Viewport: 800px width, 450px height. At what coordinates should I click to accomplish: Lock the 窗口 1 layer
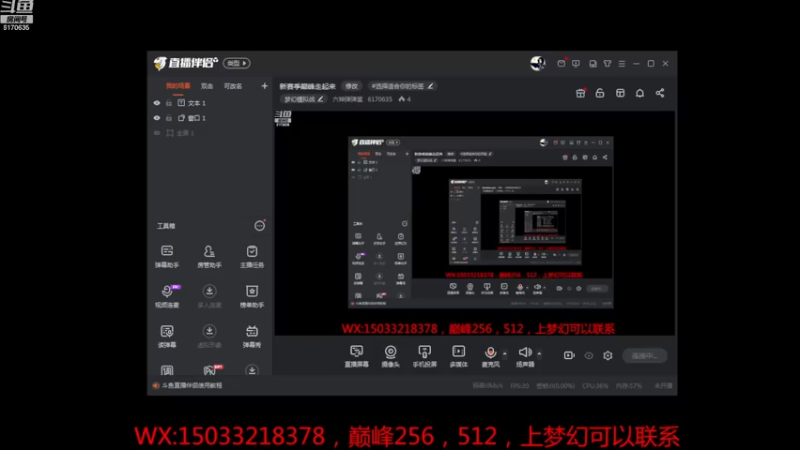[168, 118]
